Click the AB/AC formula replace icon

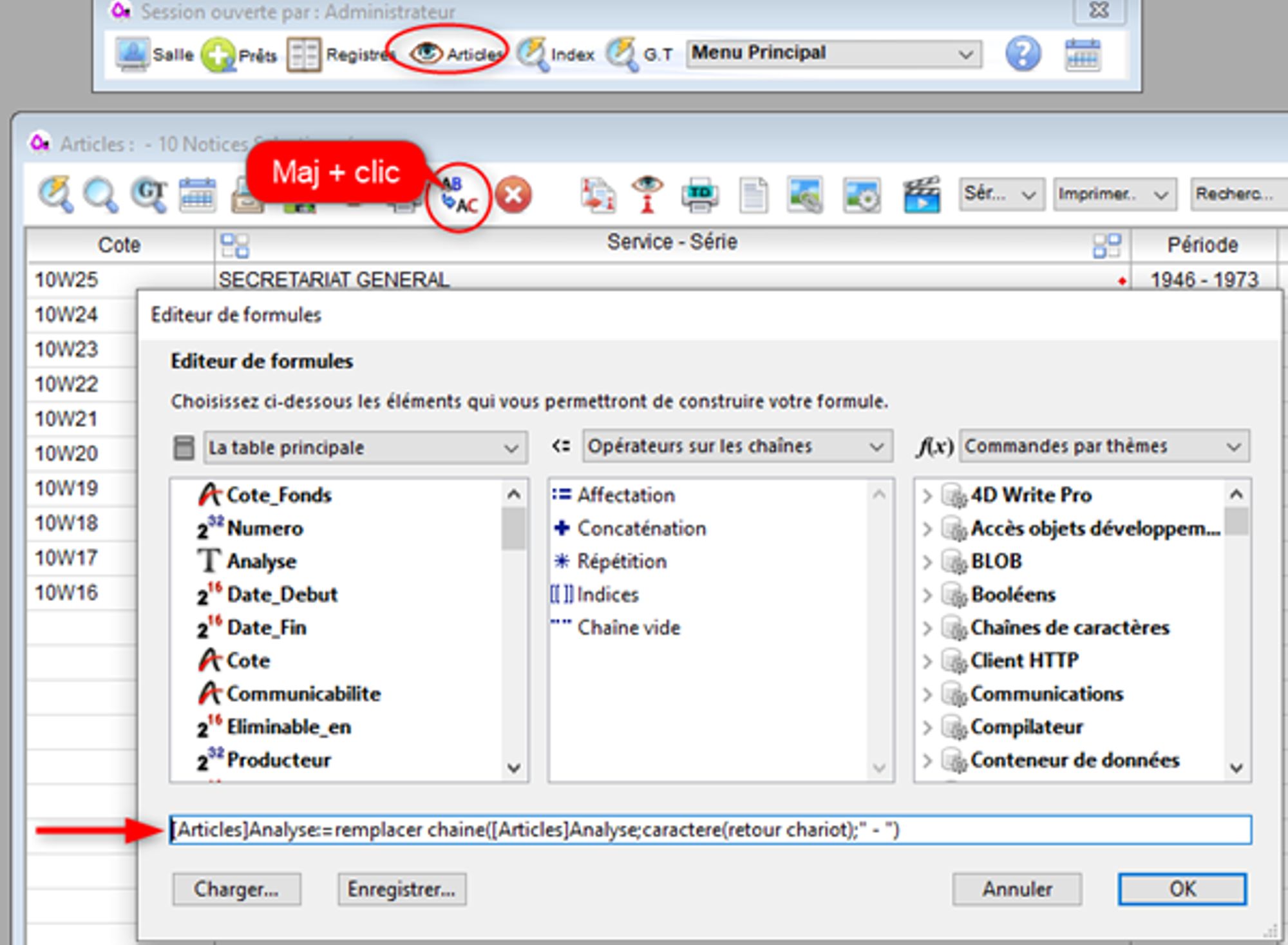(459, 196)
